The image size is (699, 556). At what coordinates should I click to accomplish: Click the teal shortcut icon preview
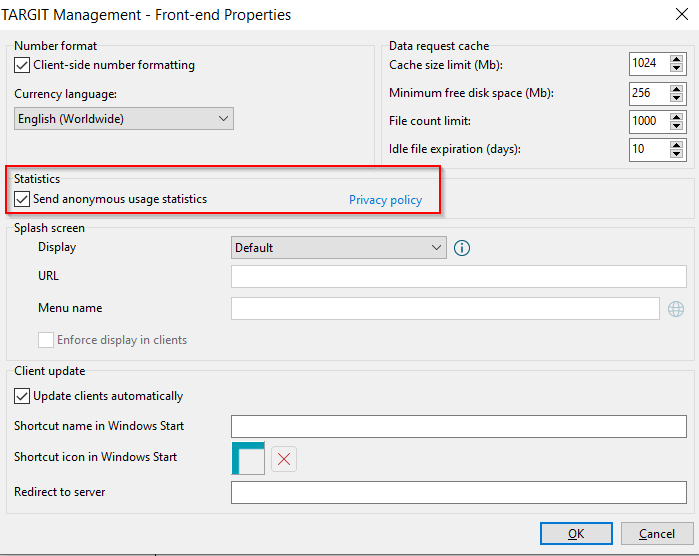point(248,458)
